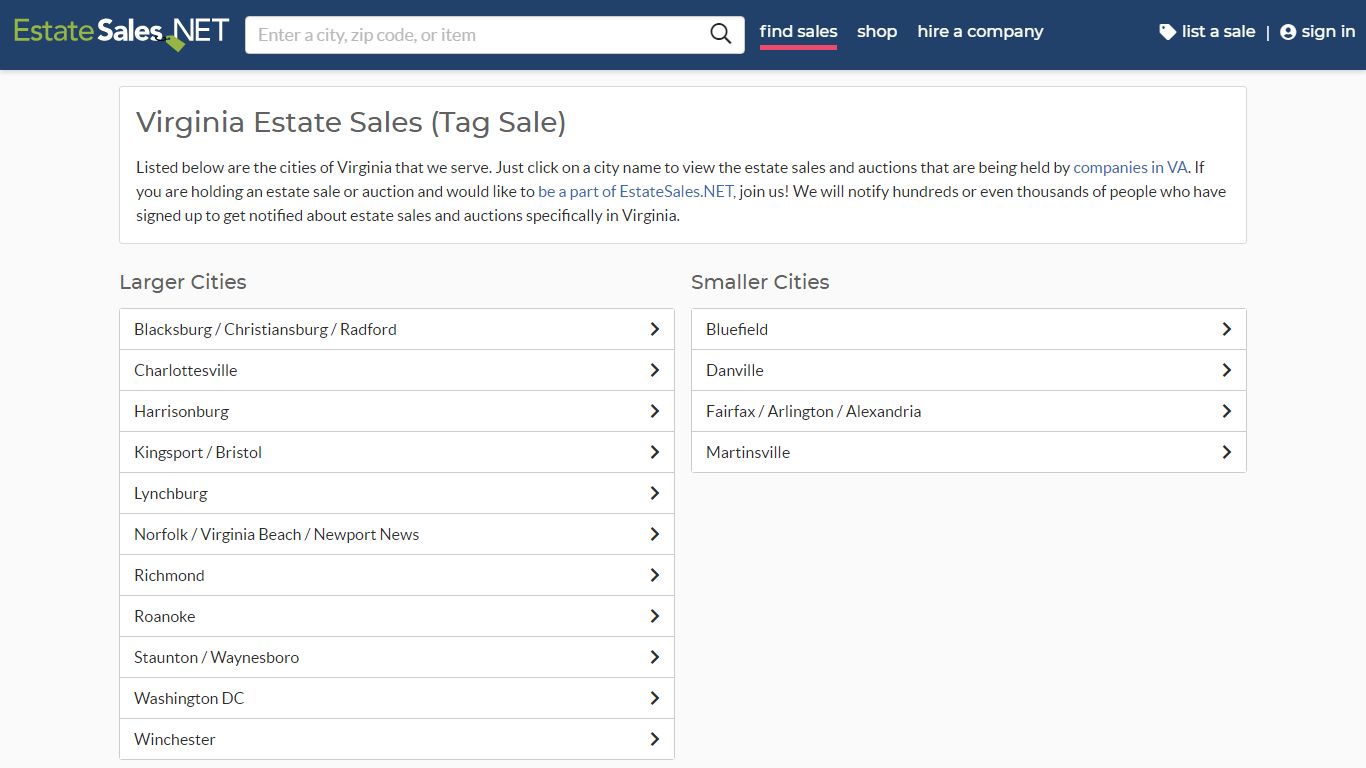
Task: Select Danville city
Action: click(969, 370)
